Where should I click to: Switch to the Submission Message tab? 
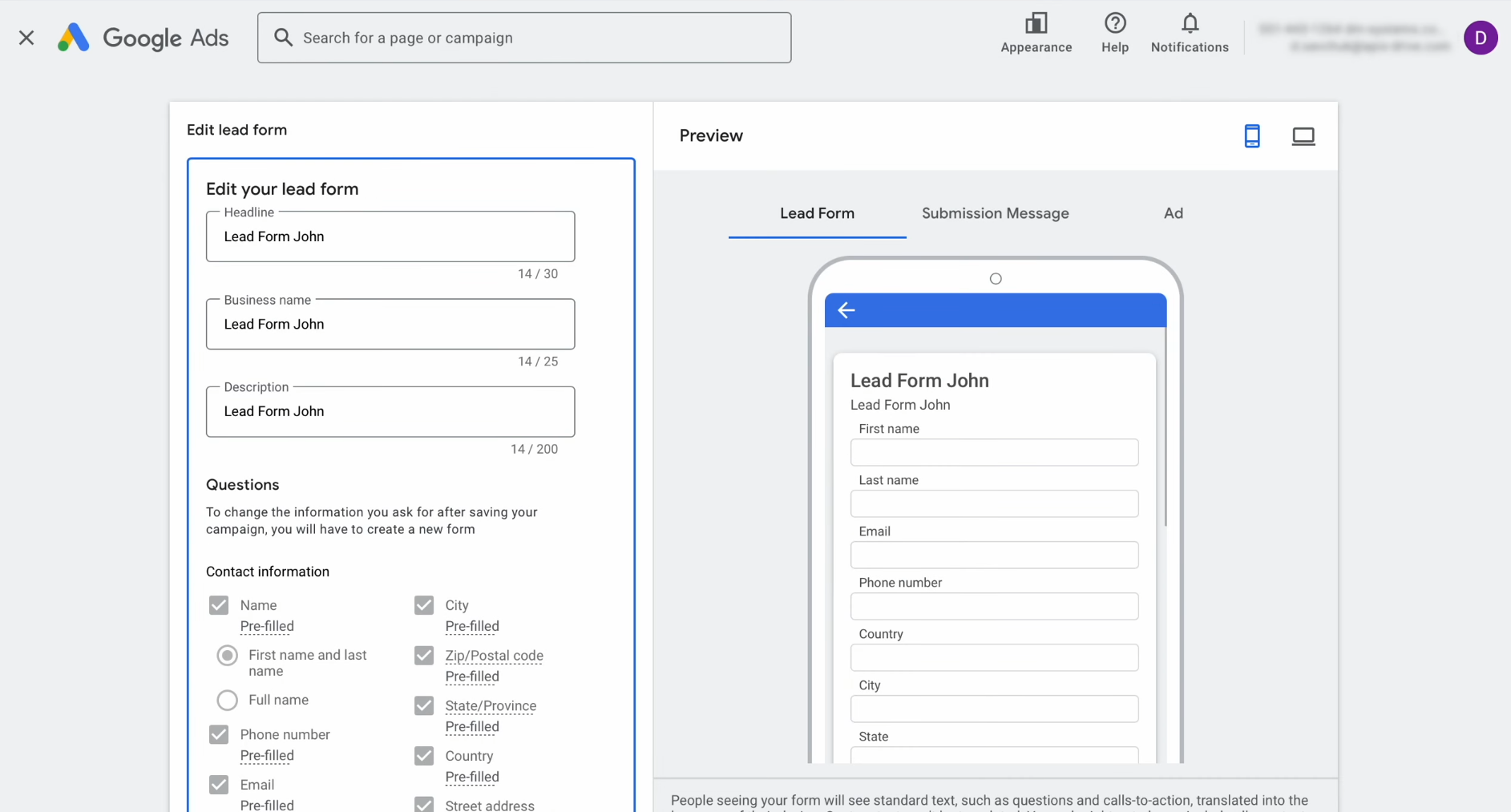(995, 213)
